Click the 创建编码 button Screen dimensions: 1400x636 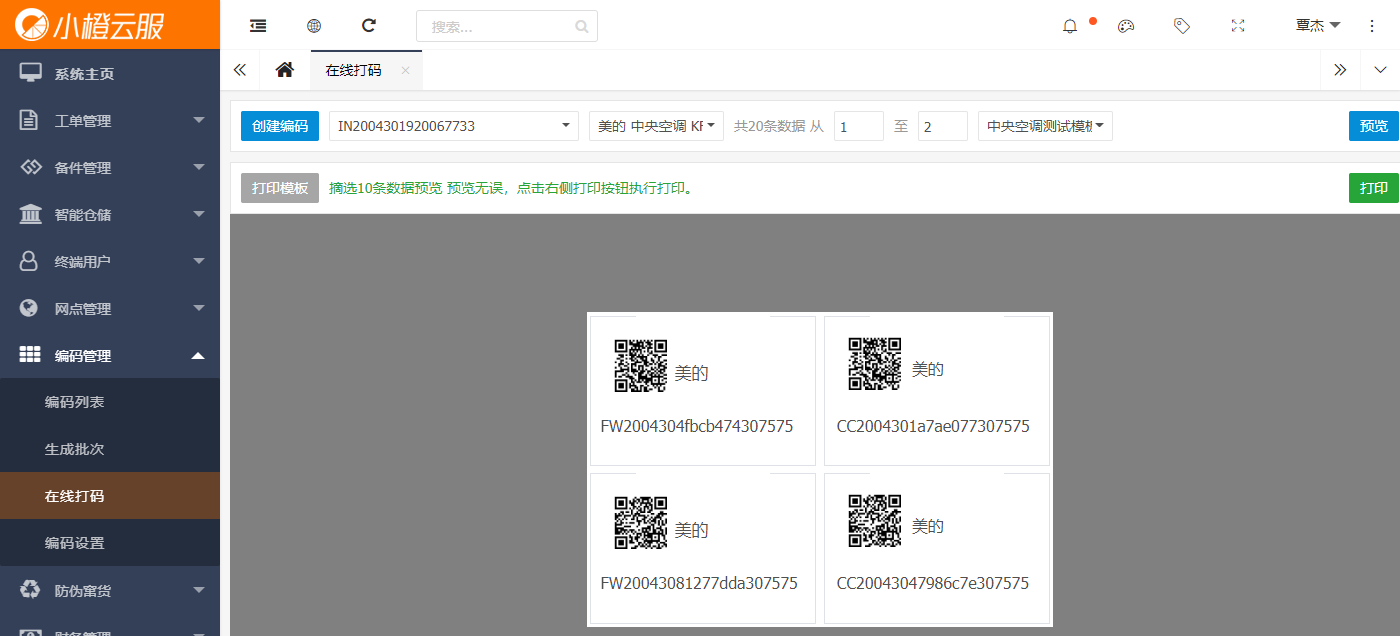click(280, 126)
